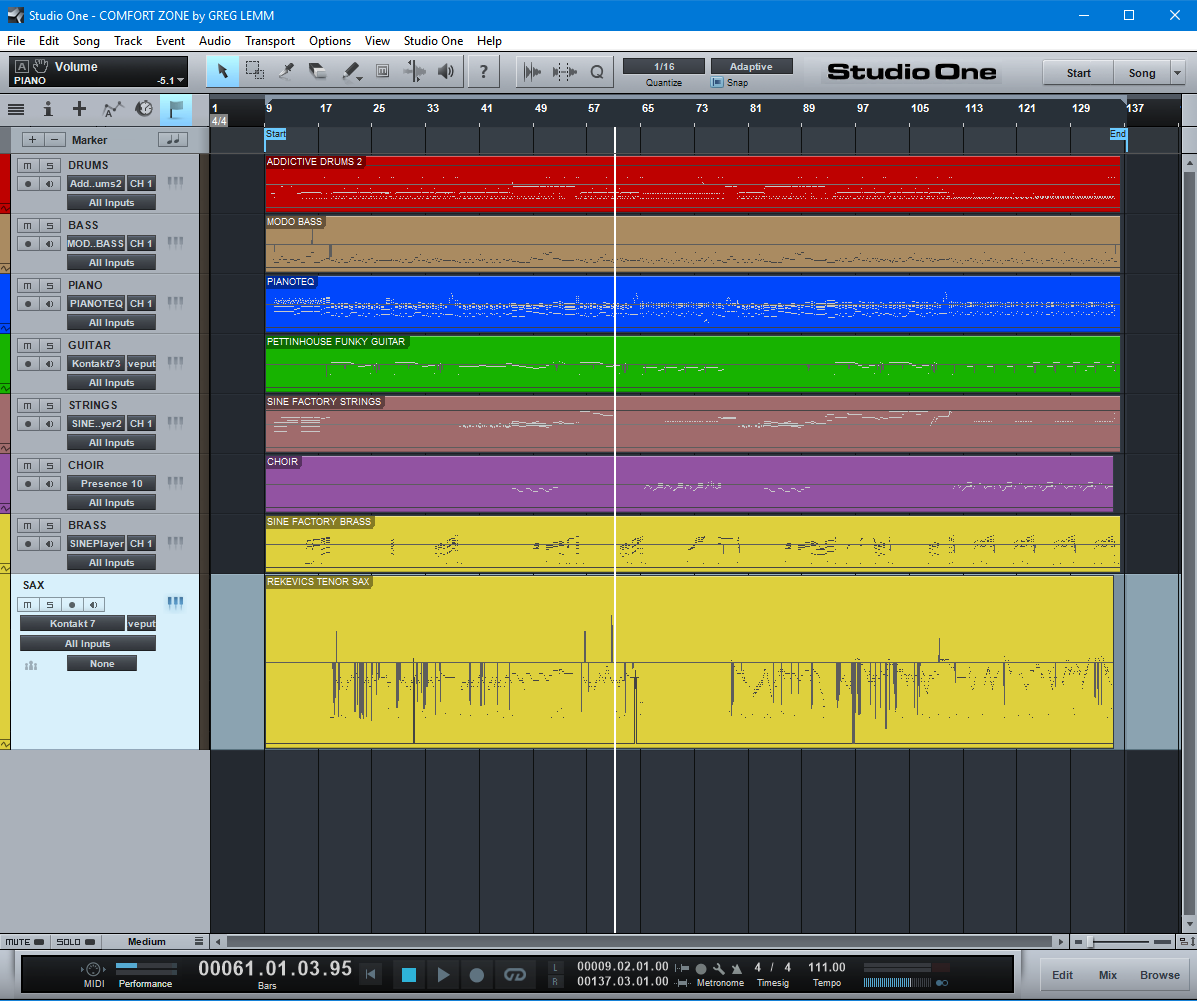The width and height of the screenshot is (1197, 1001).
Task: Select the Listen speaker tool
Action: (x=447, y=72)
